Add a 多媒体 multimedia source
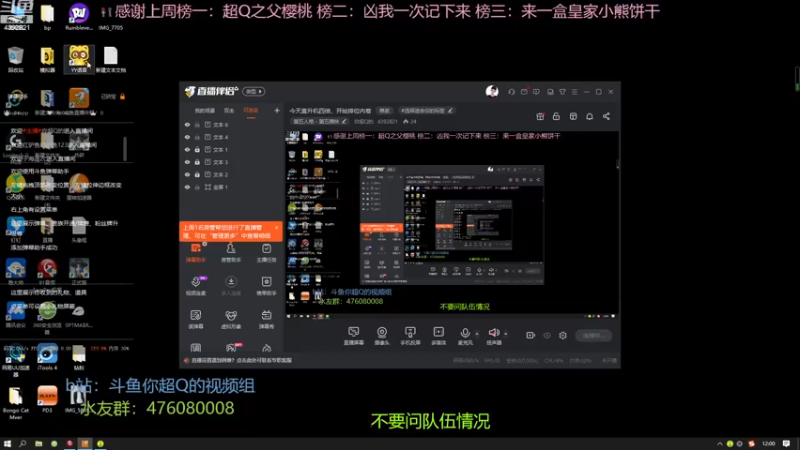Image resolution: width=800 pixels, height=450 pixels. (x=439, y=336)
